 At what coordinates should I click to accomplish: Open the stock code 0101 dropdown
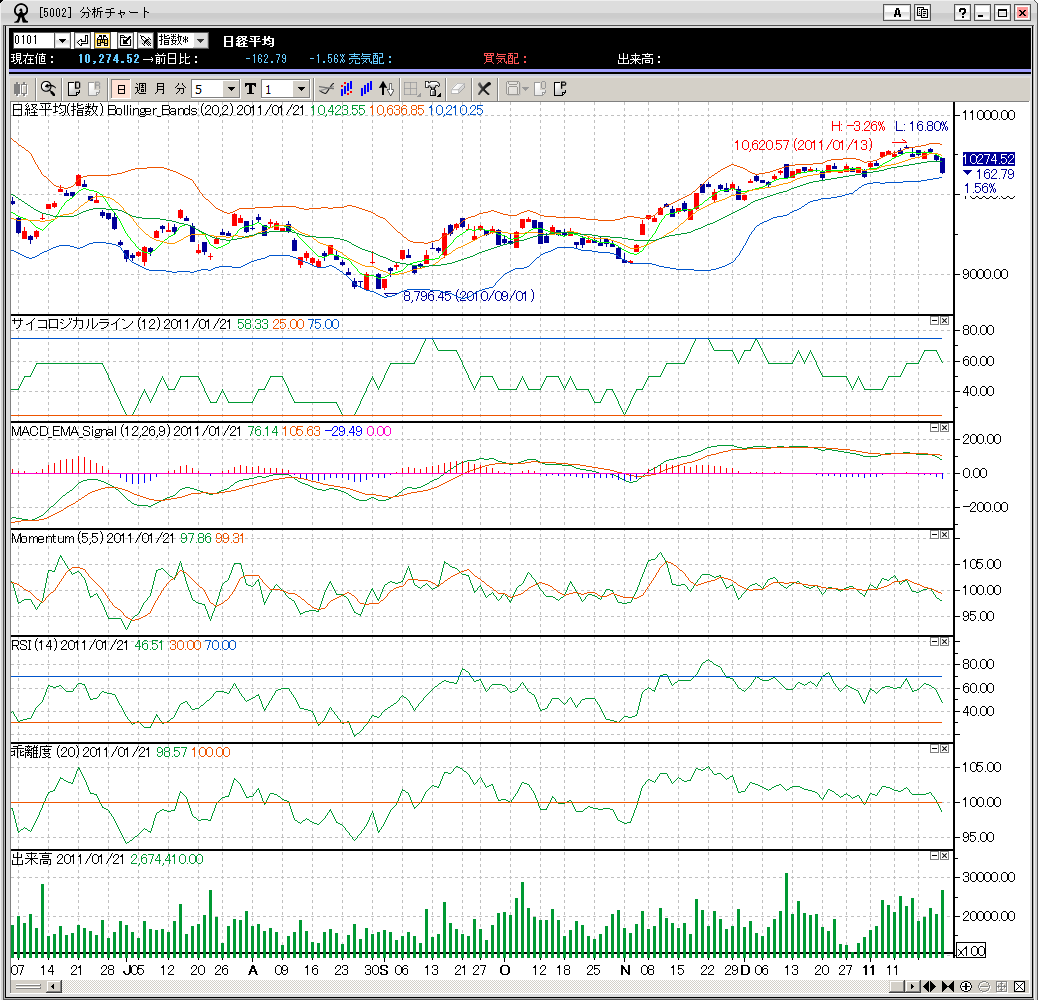(x=62, y=40)
